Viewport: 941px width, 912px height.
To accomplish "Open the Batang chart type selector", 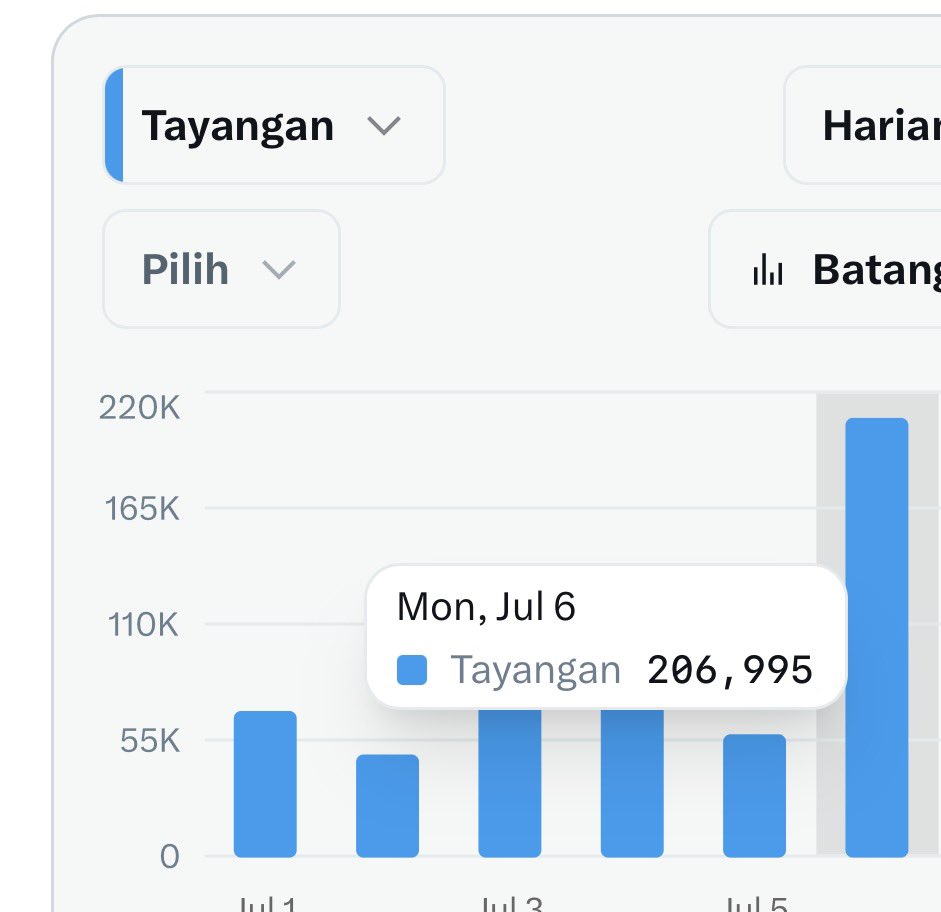I will 825,269.
